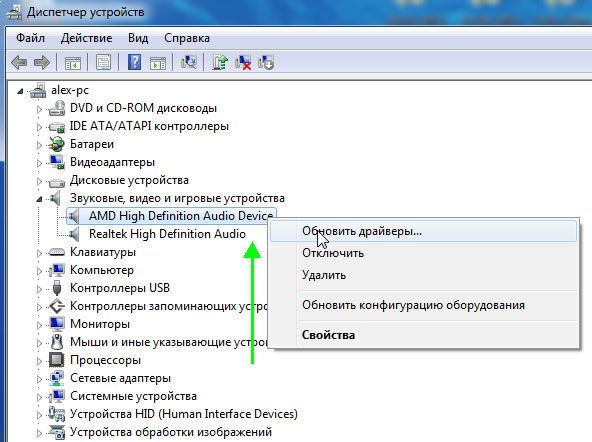This screenshot has height=442, width=592.
Task: Click the Properties sheet toolbar icon
Action: [103, 62]
